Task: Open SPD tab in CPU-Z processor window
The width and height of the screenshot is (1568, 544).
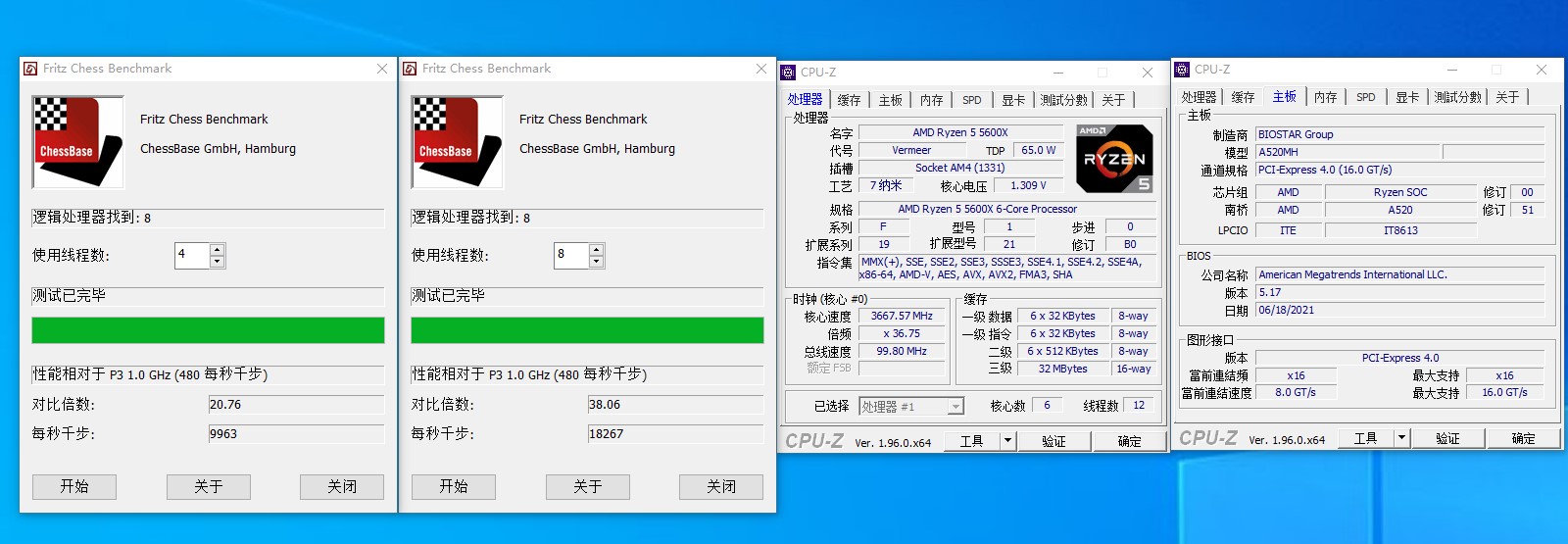Action: point(971,100)
